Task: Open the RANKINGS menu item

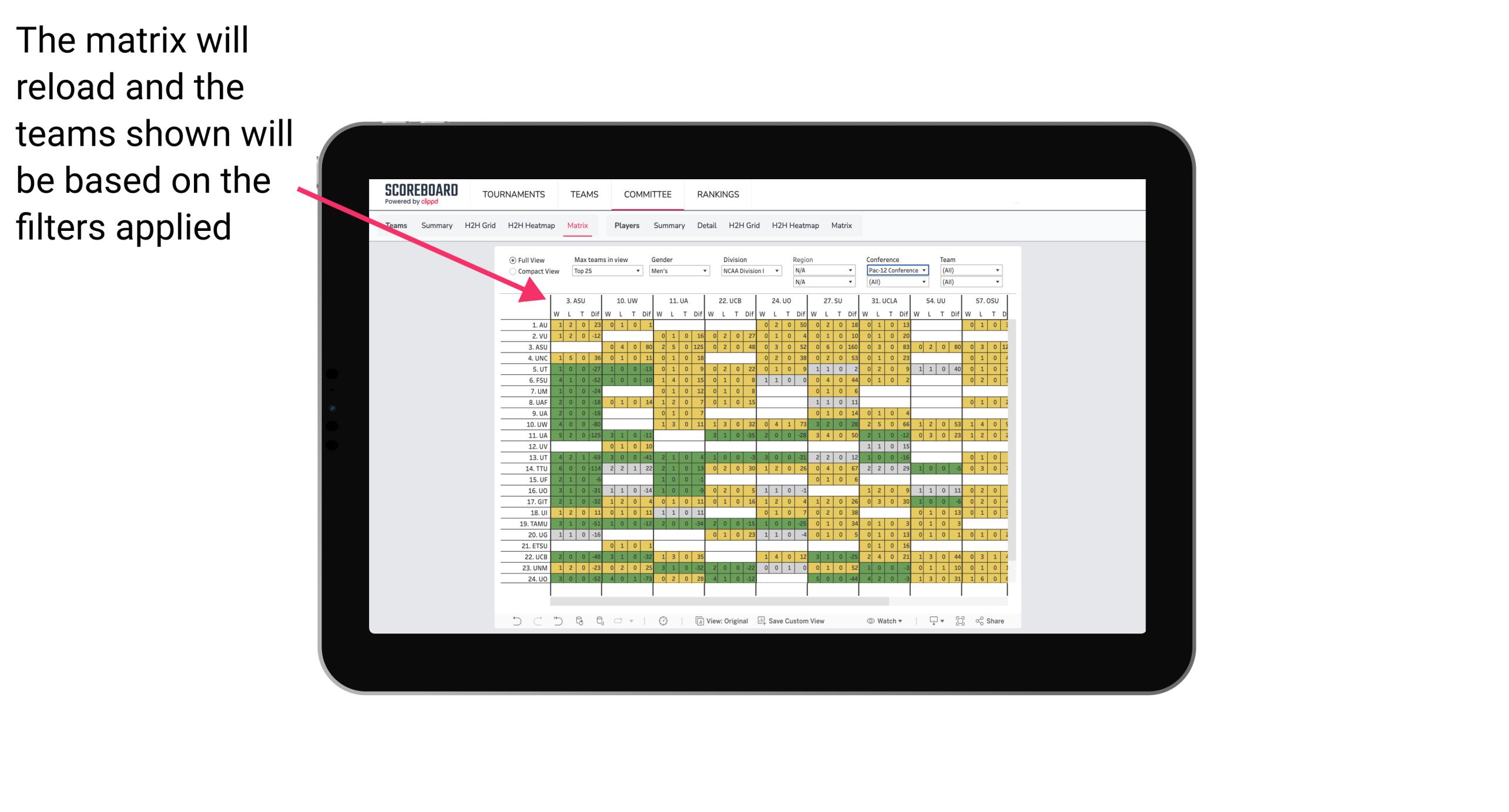Action: [718, 194]
